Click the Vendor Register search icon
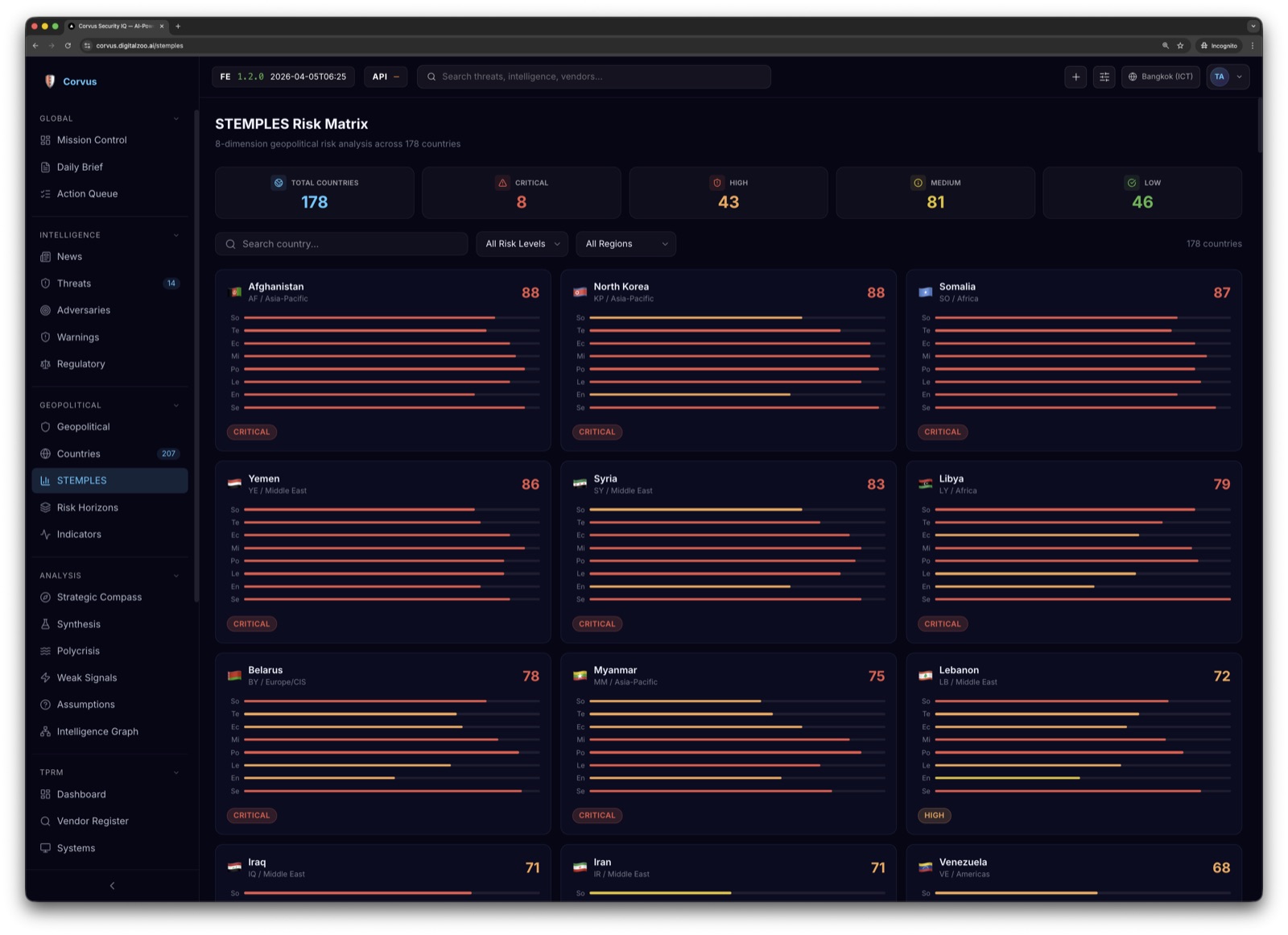1288x935 pixels. point(45,821)
